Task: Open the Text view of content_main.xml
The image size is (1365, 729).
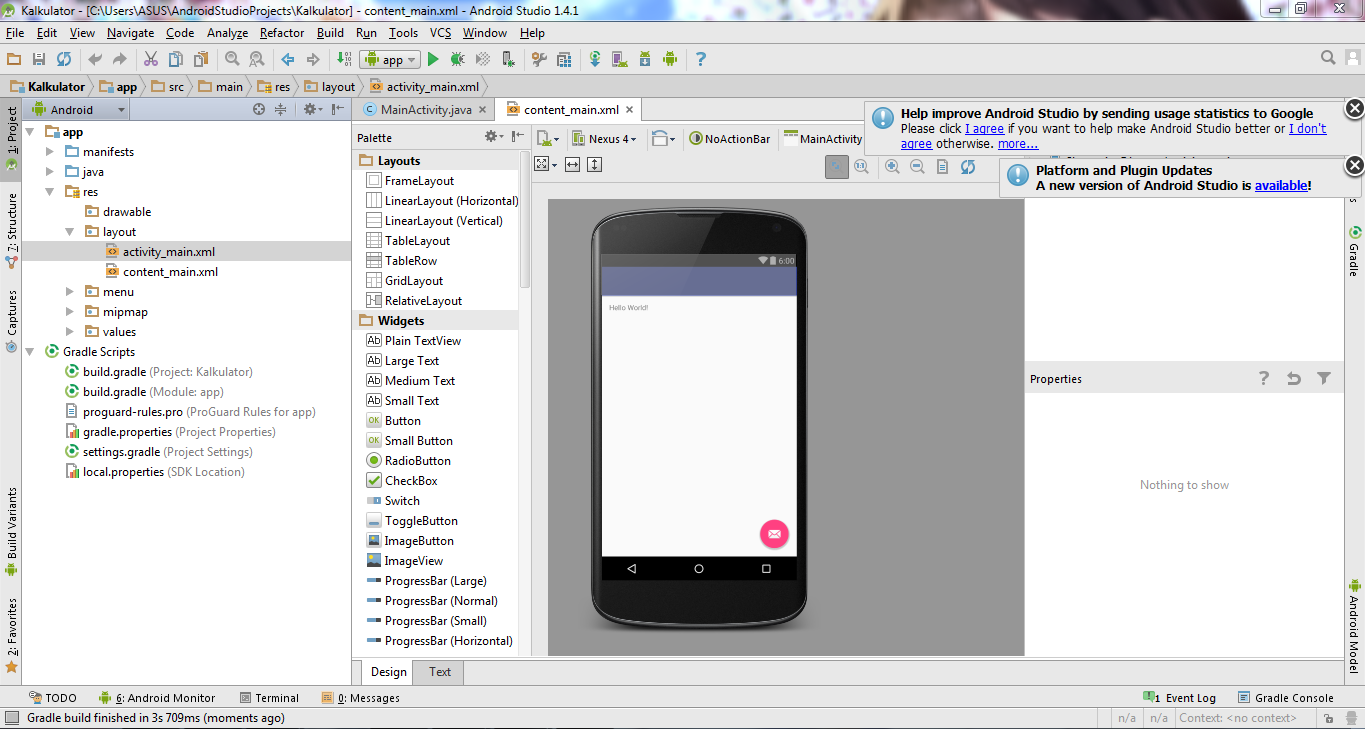Action: pyautogui.click(x=438, y=672)
